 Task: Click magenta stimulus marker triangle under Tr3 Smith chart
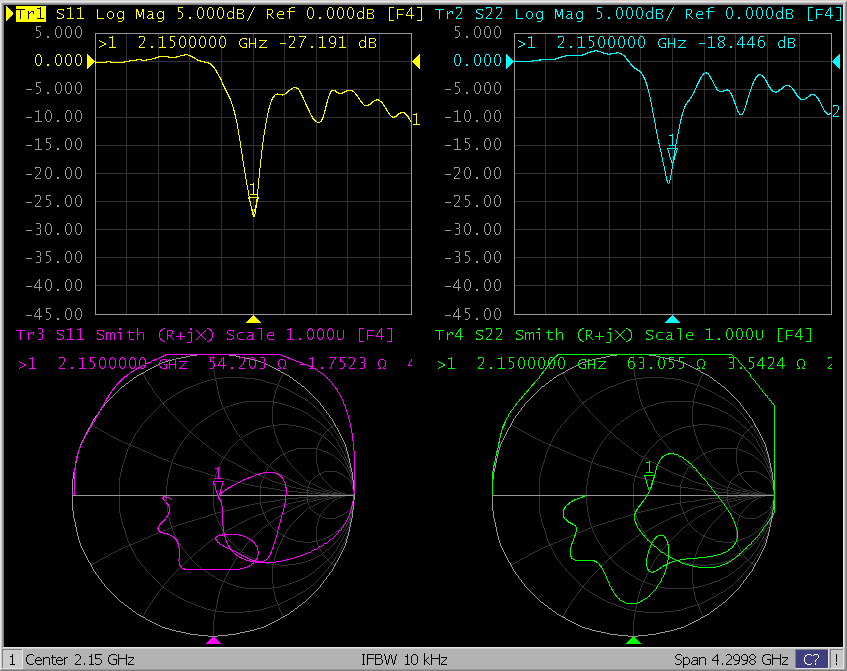(213, 640)
